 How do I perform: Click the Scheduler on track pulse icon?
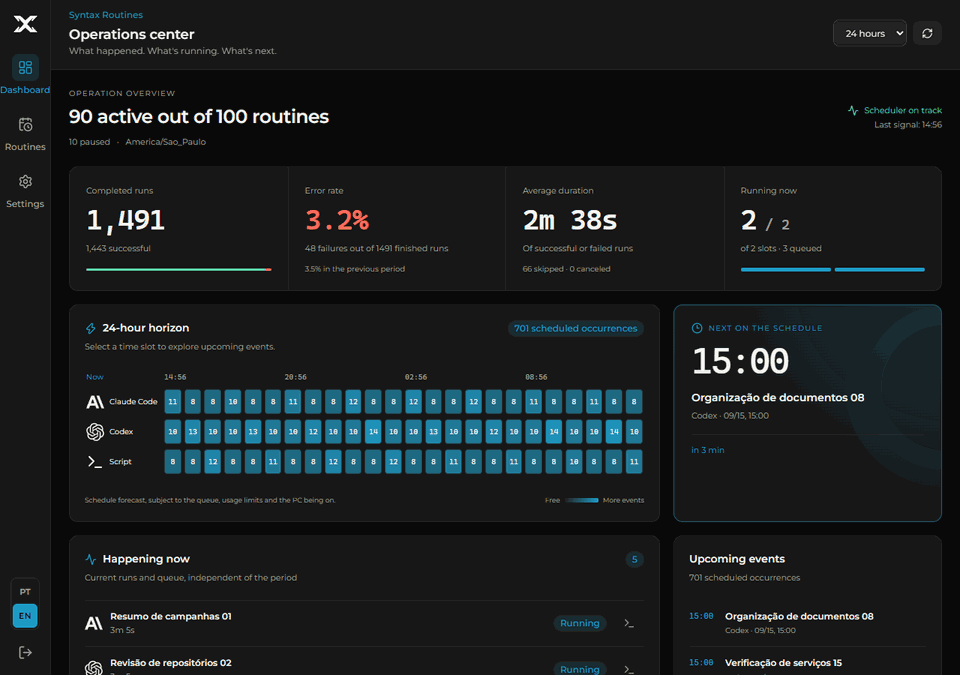(853, 110)
